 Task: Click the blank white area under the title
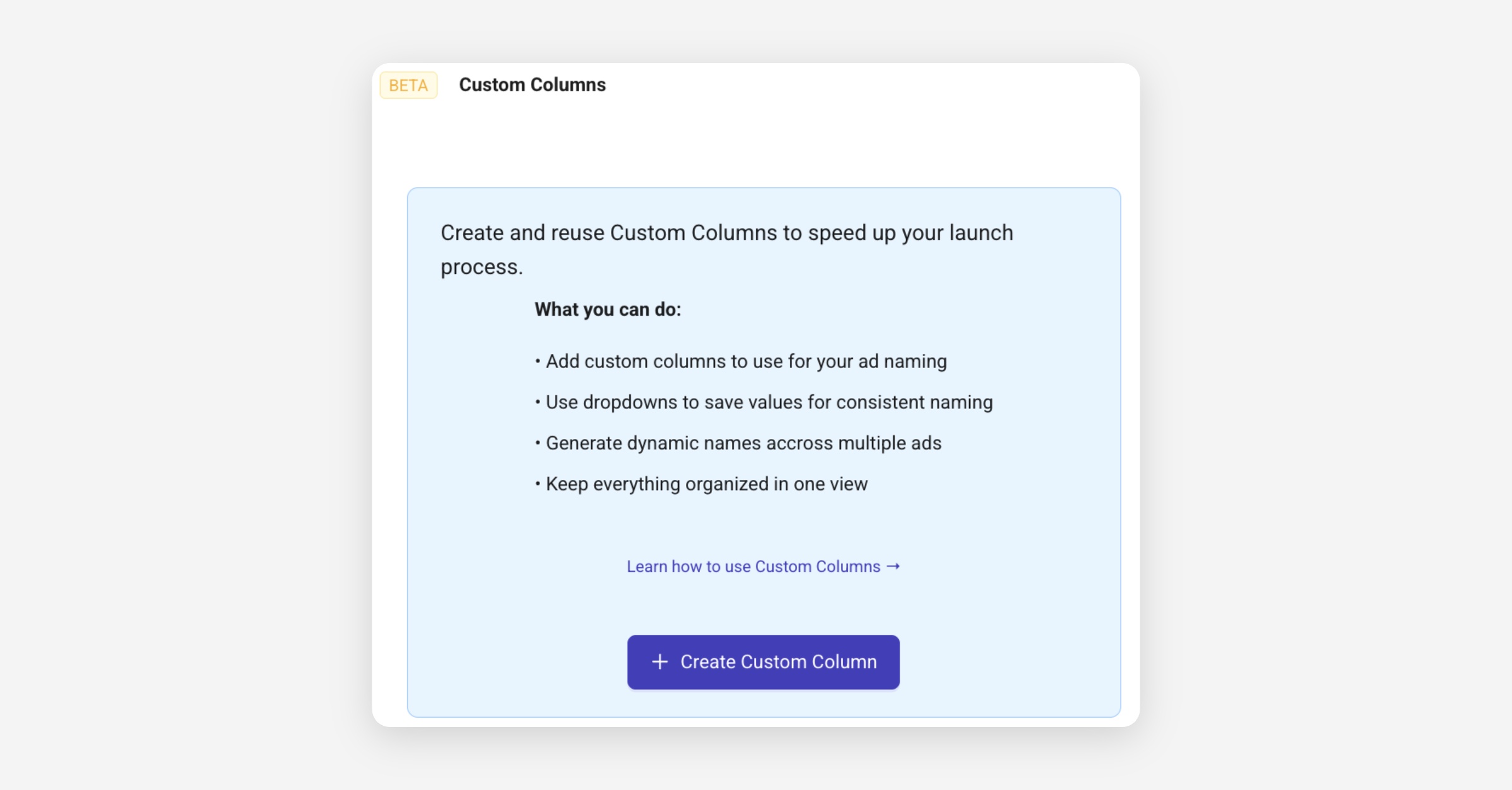click(x=756, y=145)
